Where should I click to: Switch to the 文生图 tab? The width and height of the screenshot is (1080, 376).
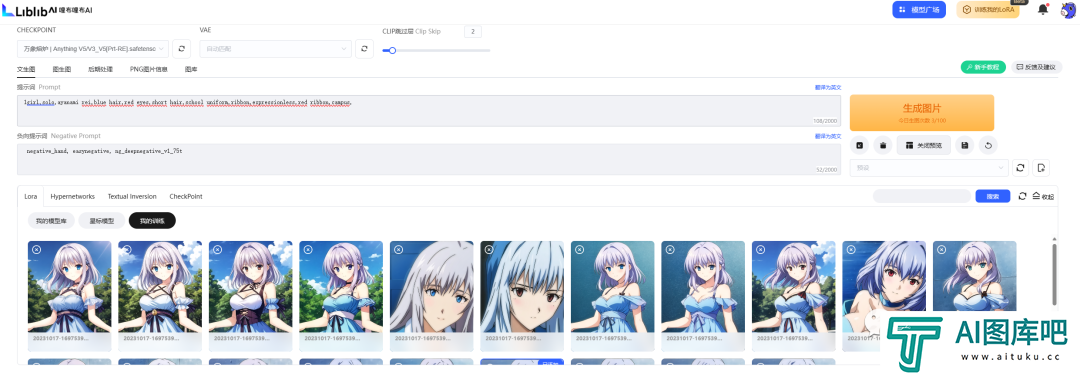pos(26,70)
